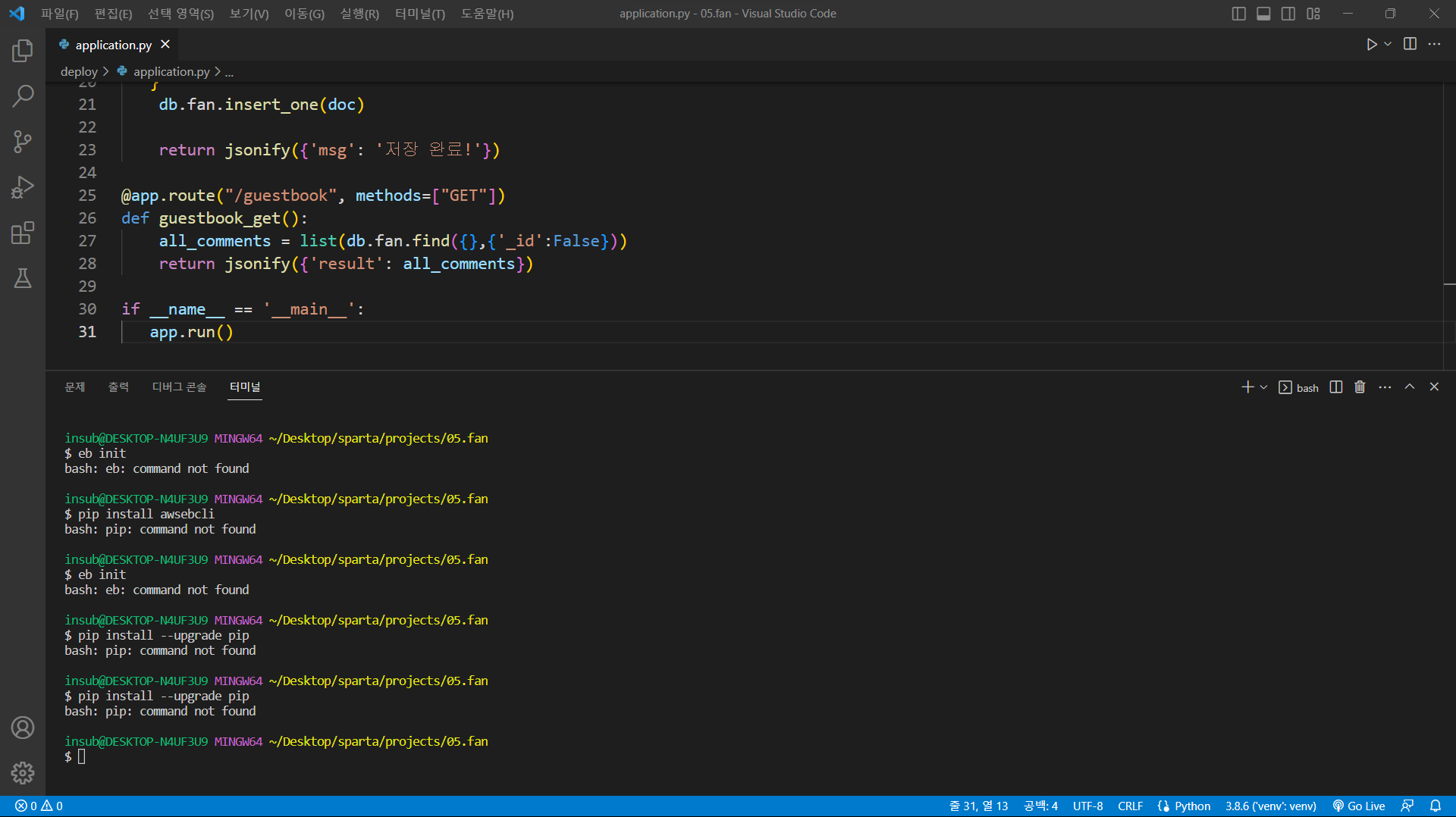Change language mode from Python

(x=1192, y=806)
